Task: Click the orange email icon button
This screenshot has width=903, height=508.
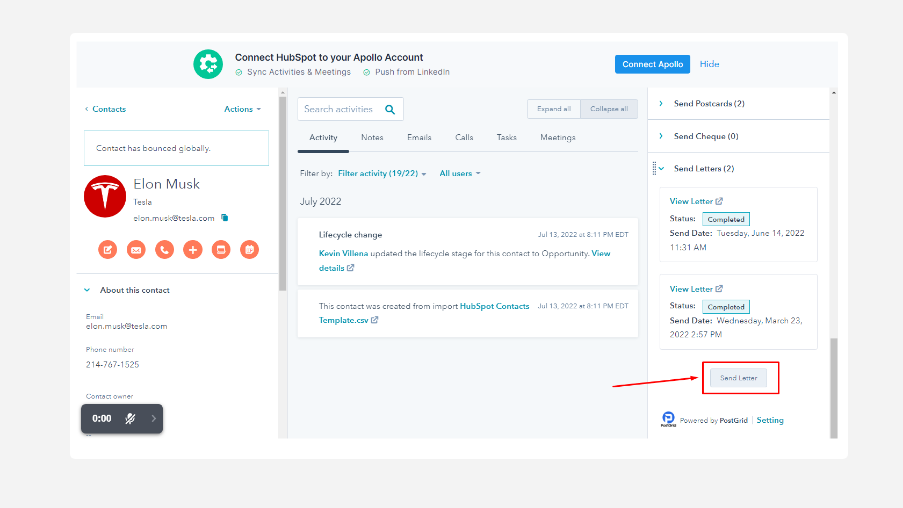Action: (136, 249)
